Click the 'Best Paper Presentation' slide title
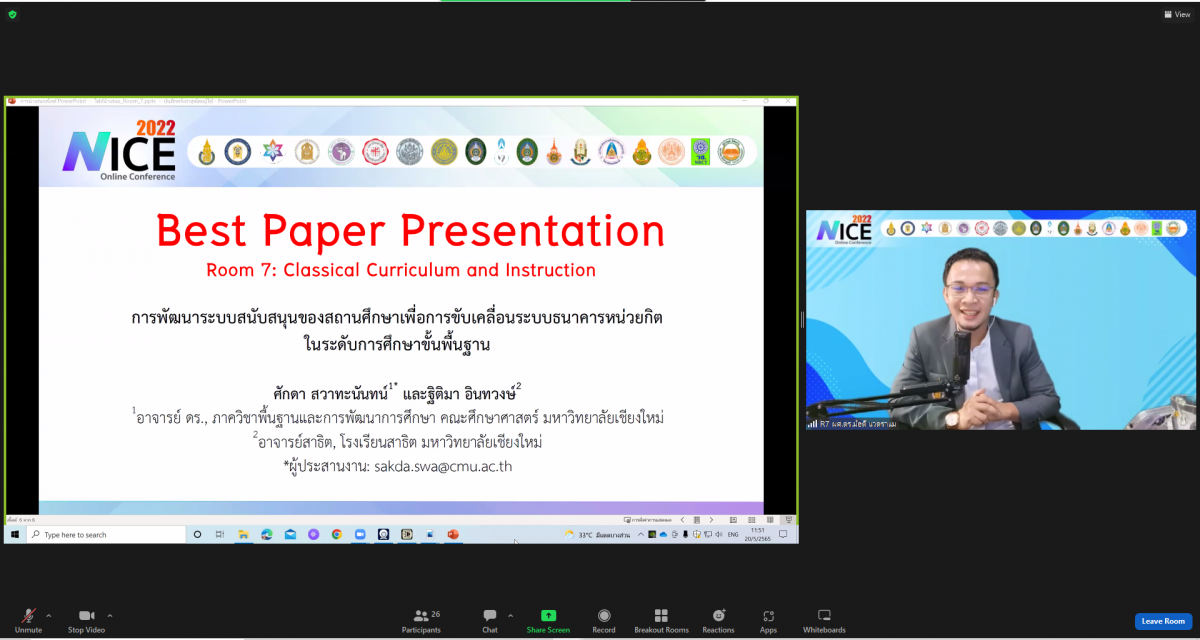 coord(410,231)
